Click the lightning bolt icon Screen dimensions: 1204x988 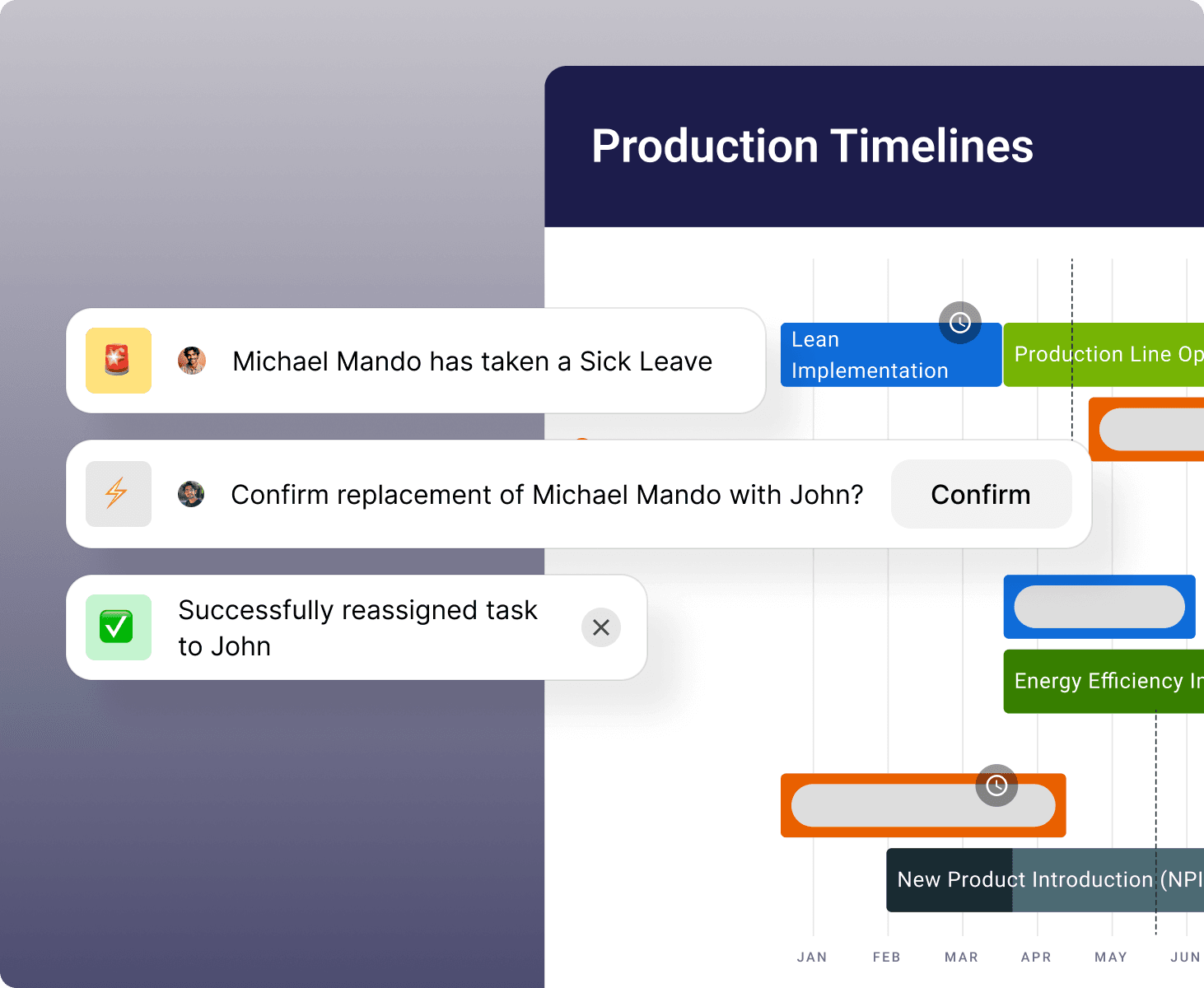coord(119,494)
